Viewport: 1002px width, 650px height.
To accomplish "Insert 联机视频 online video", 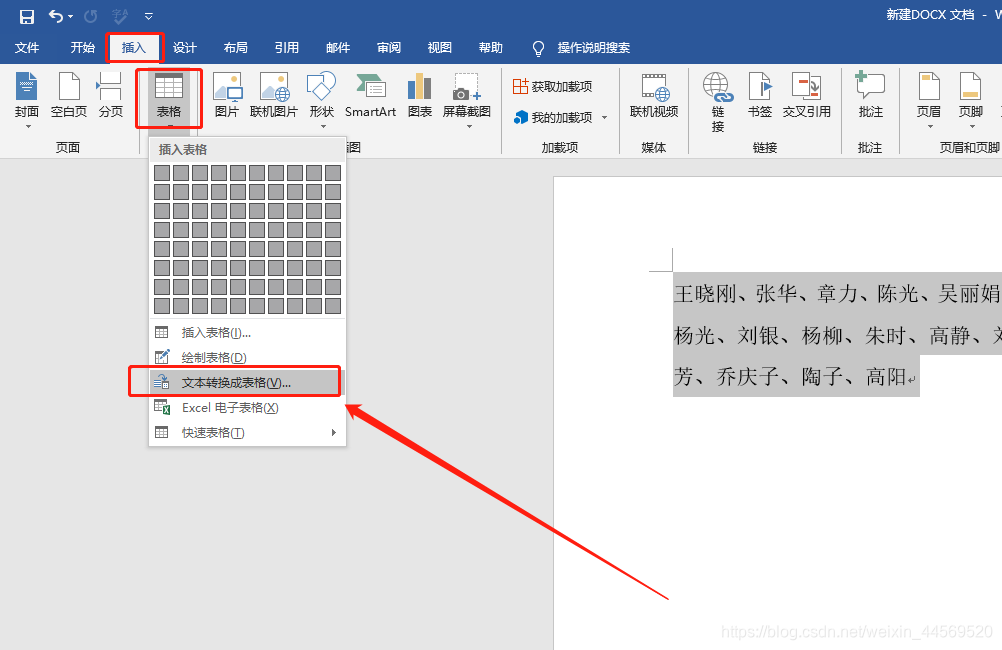I will coord(654,96).
